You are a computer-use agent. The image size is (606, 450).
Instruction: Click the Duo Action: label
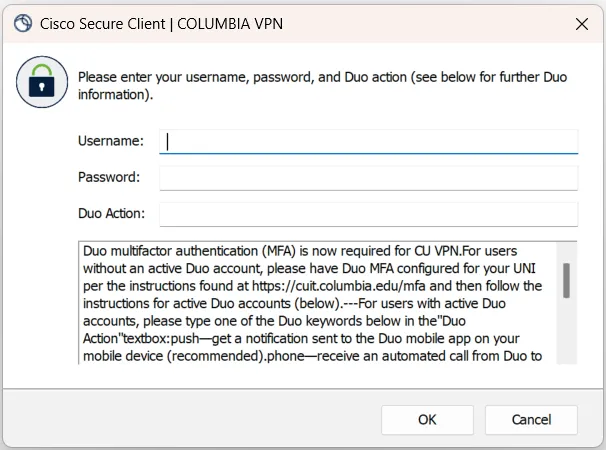pos(112,213)
